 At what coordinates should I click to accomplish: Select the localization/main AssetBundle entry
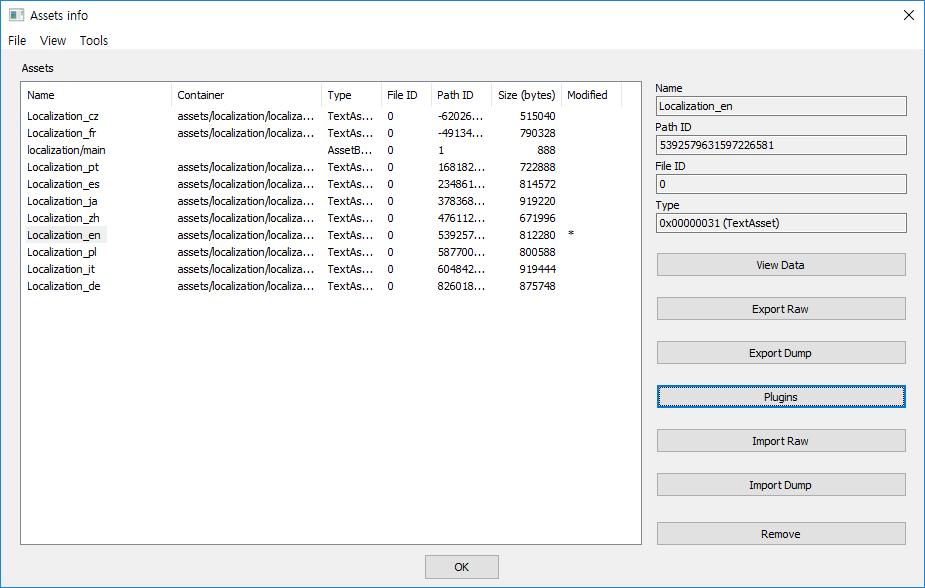[x=66, y=149]
